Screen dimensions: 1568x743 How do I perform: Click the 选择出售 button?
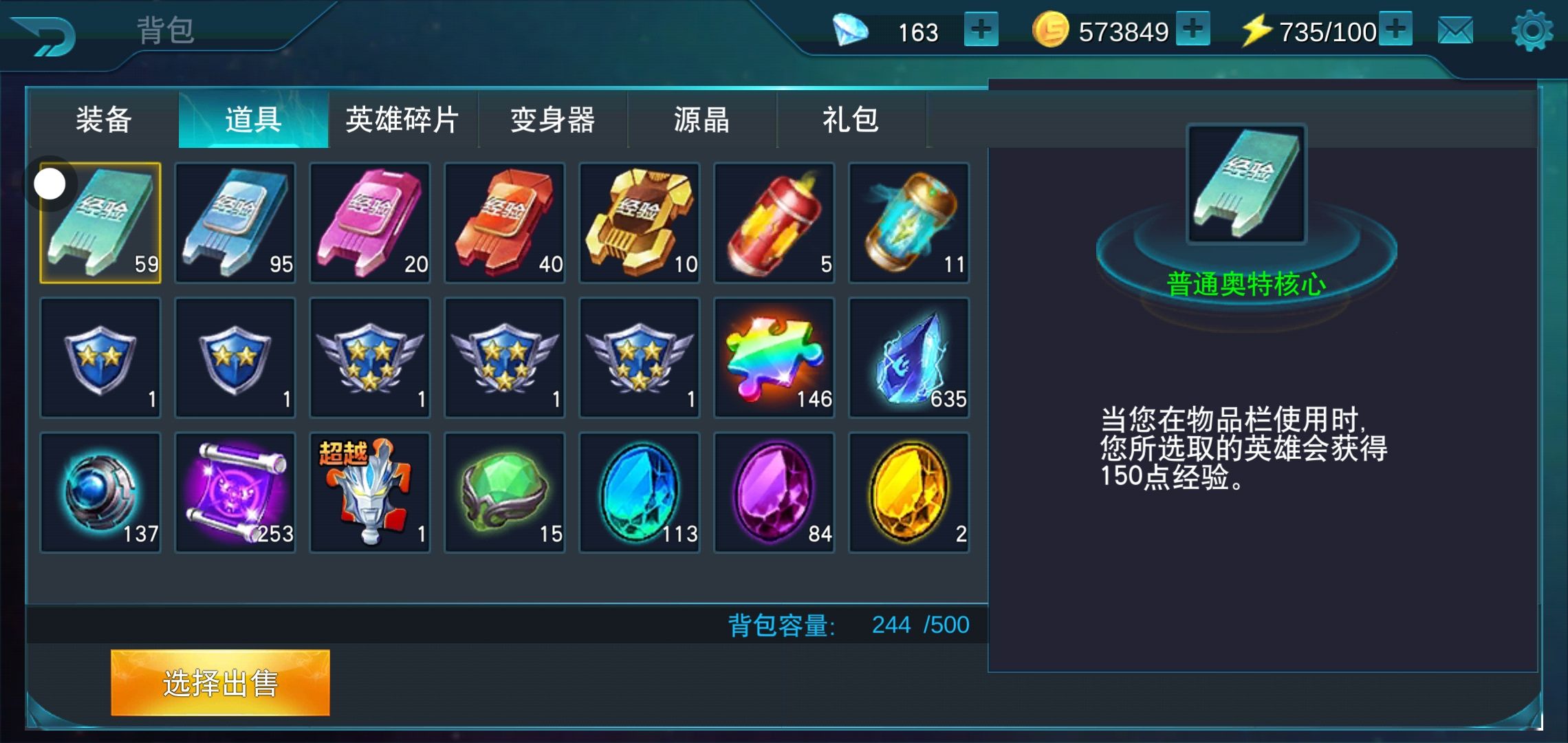[220, 682]
